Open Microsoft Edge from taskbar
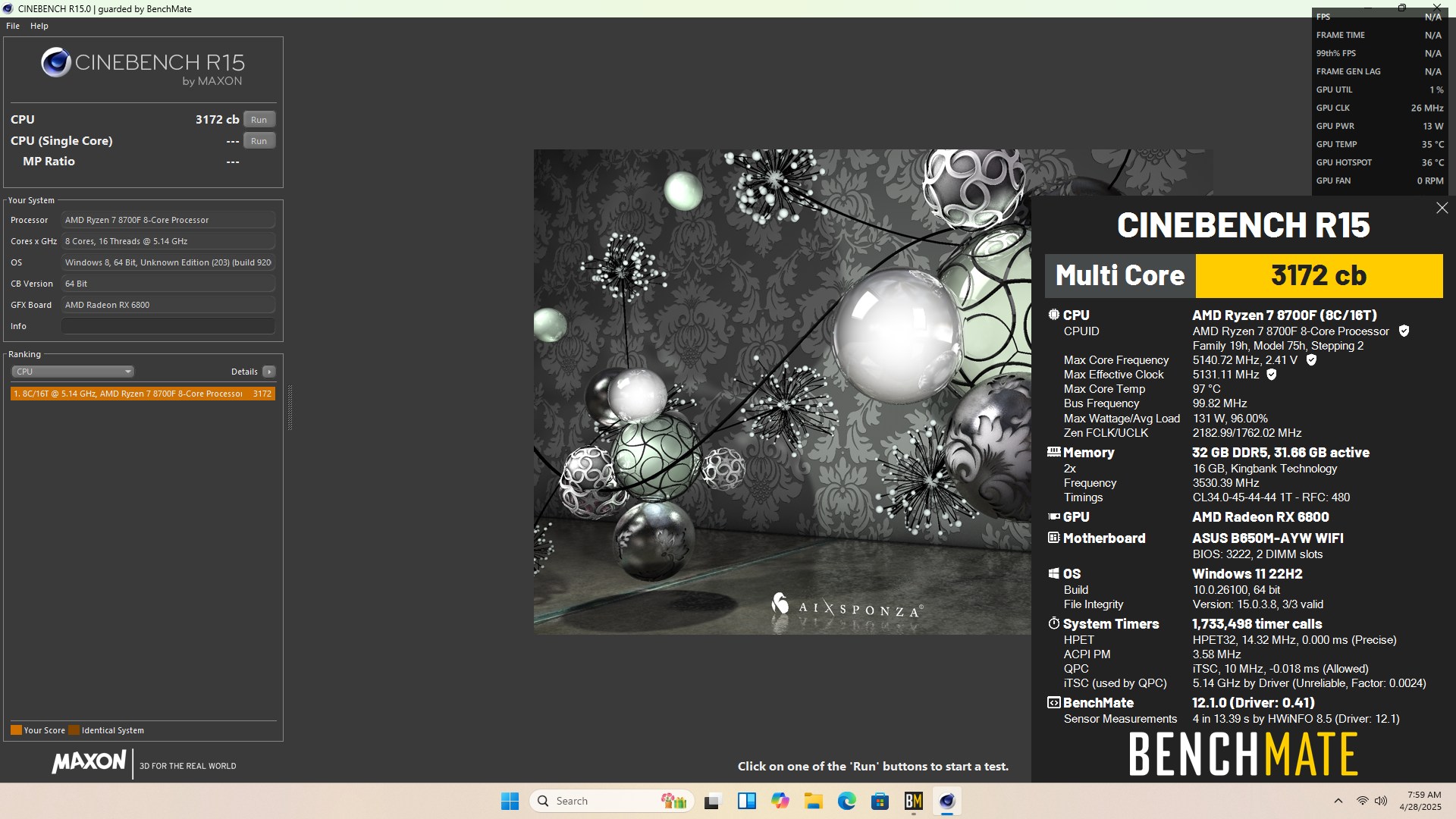1456x819 pixels. [x=847, y=801]
